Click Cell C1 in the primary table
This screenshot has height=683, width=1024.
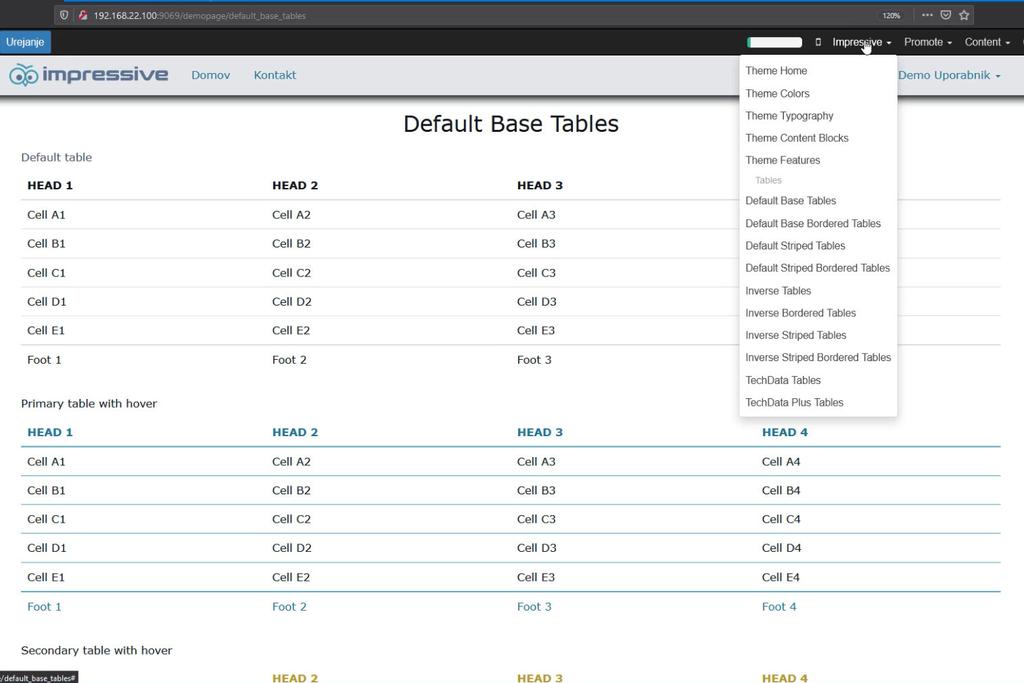[46, 519]
